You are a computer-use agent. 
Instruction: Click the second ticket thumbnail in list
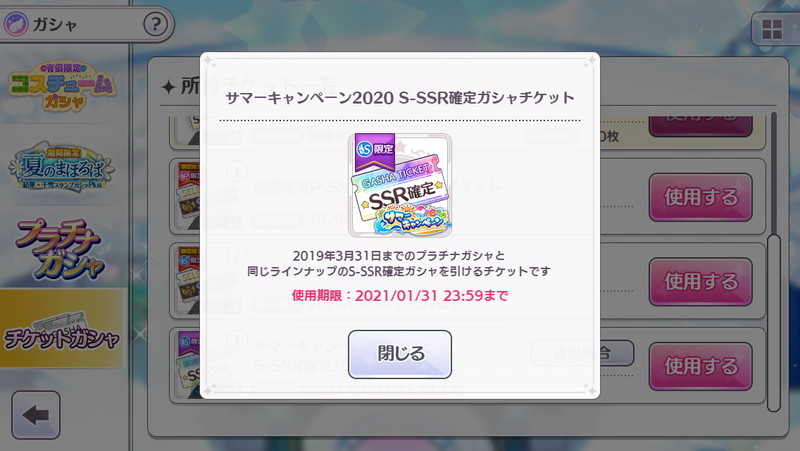click(x=188, y=196)
